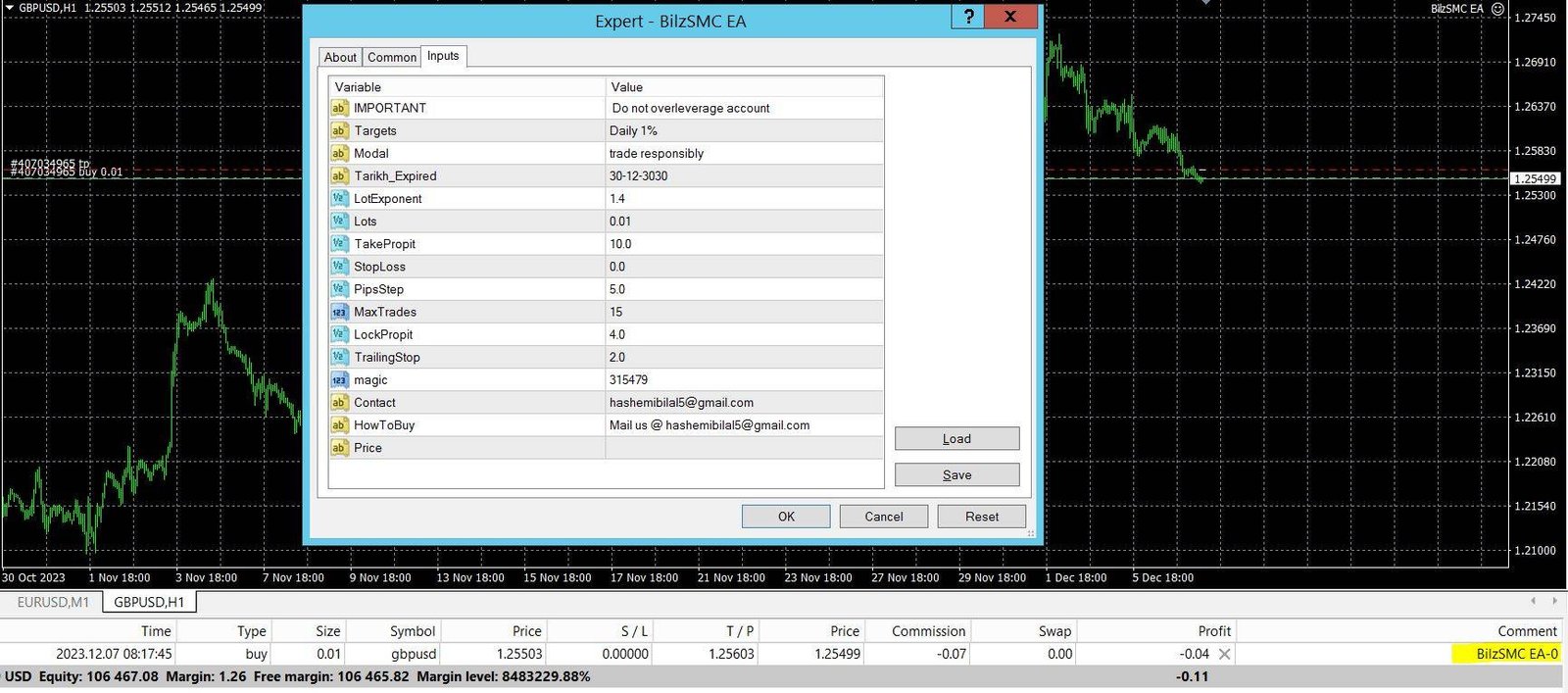The image size is (1568, 693).
Task: Click the double-type icon next to LotExponent
Action: (339, 198)
